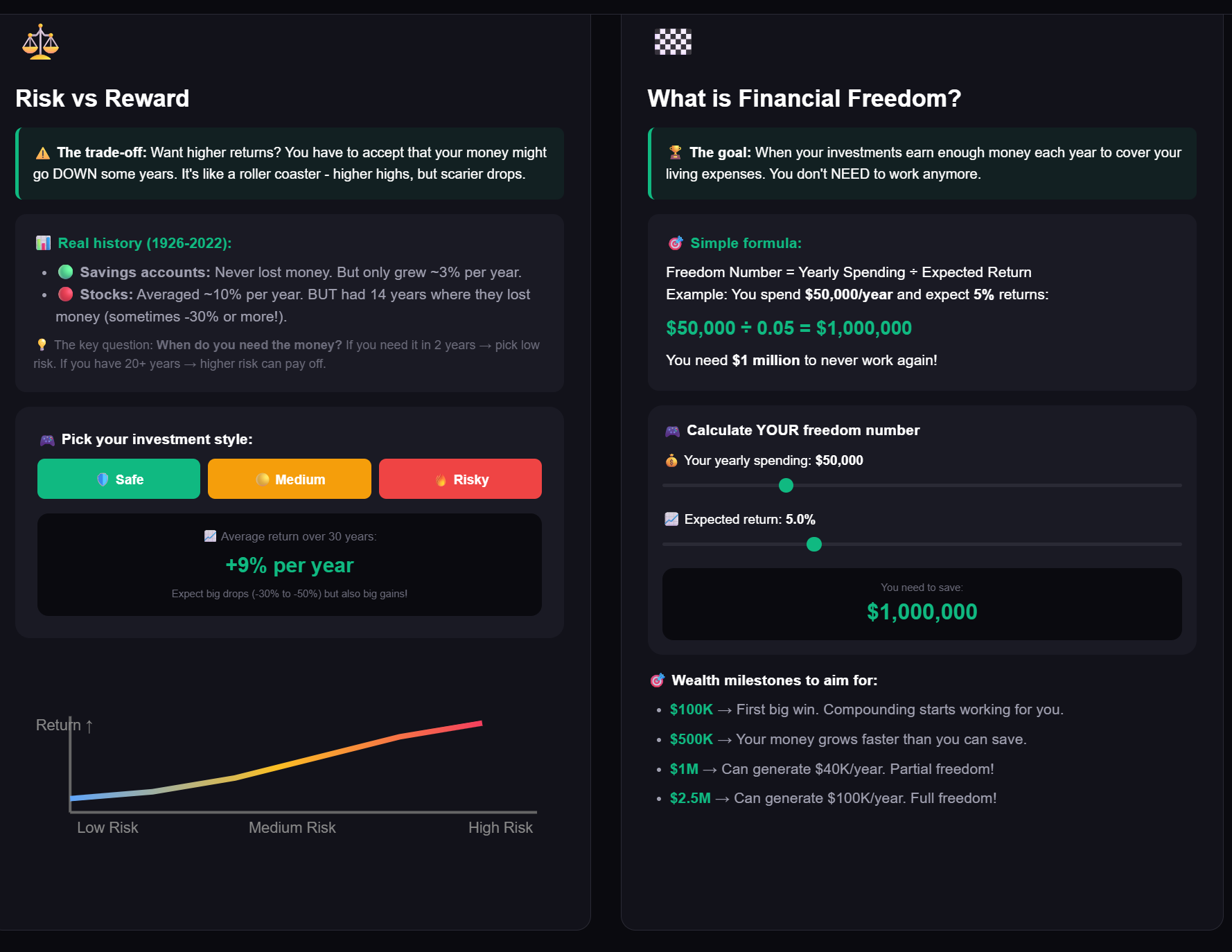Viewport: 1232px width, 952px height.
Task: Pick the Risky investment style
Action: pos(460,479)
